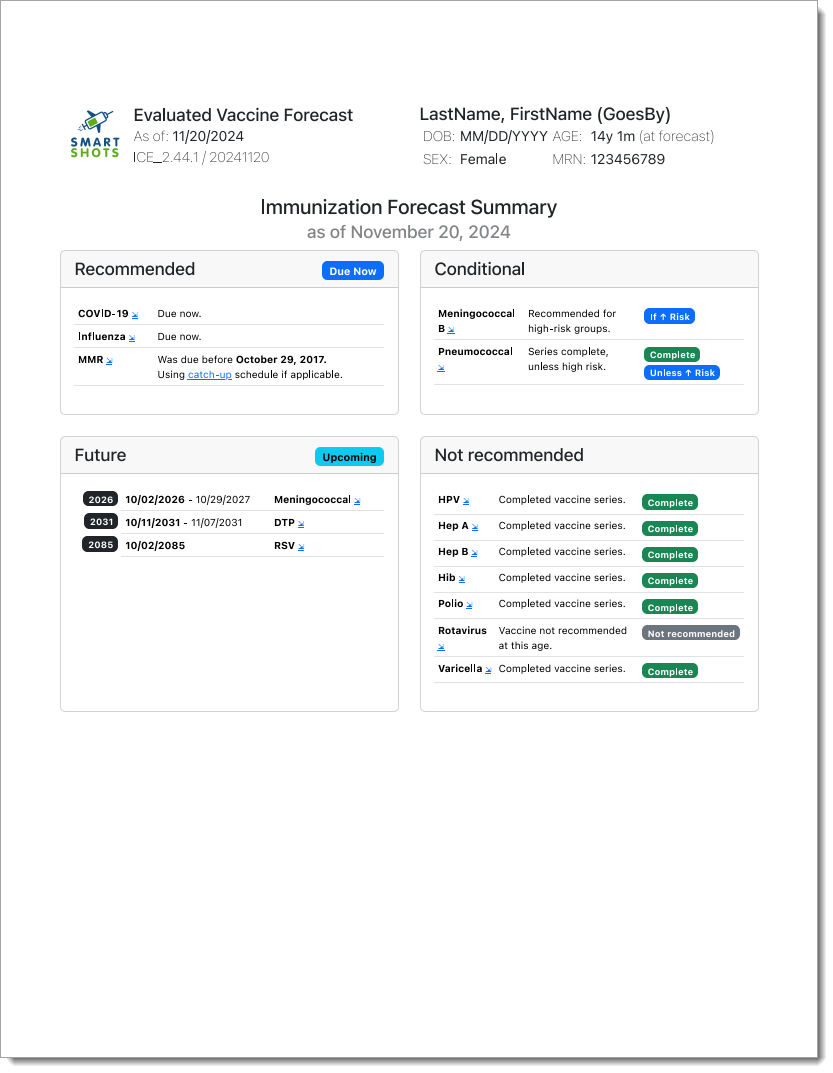Click the link icon next to MMR
Viewport: 833px width, 1073px height.
pos(109,362)
